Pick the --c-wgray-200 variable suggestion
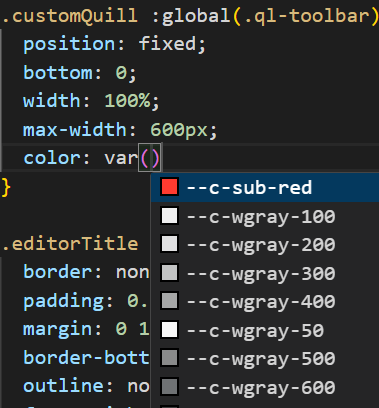This screenshot has width=379, height=408. [x=265, y=244]
